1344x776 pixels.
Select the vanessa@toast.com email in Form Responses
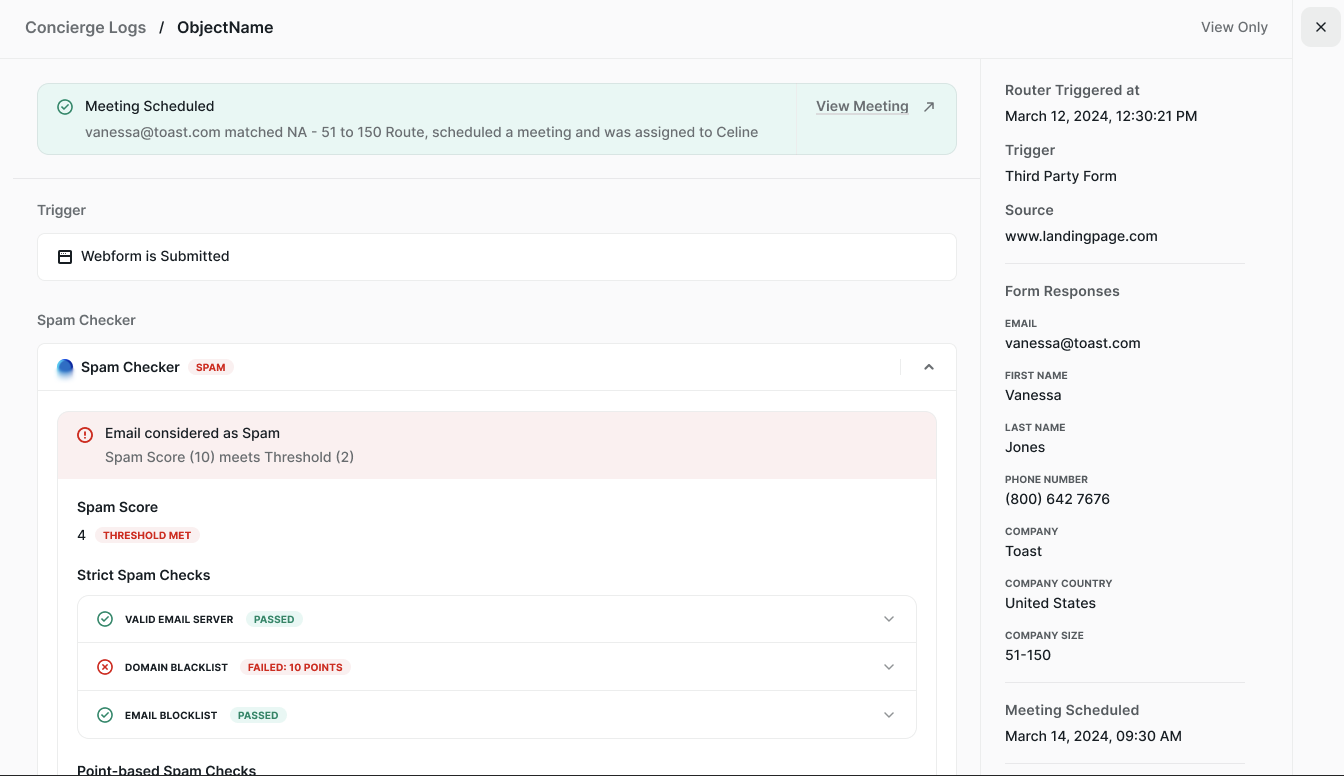tap(1072, 343)
